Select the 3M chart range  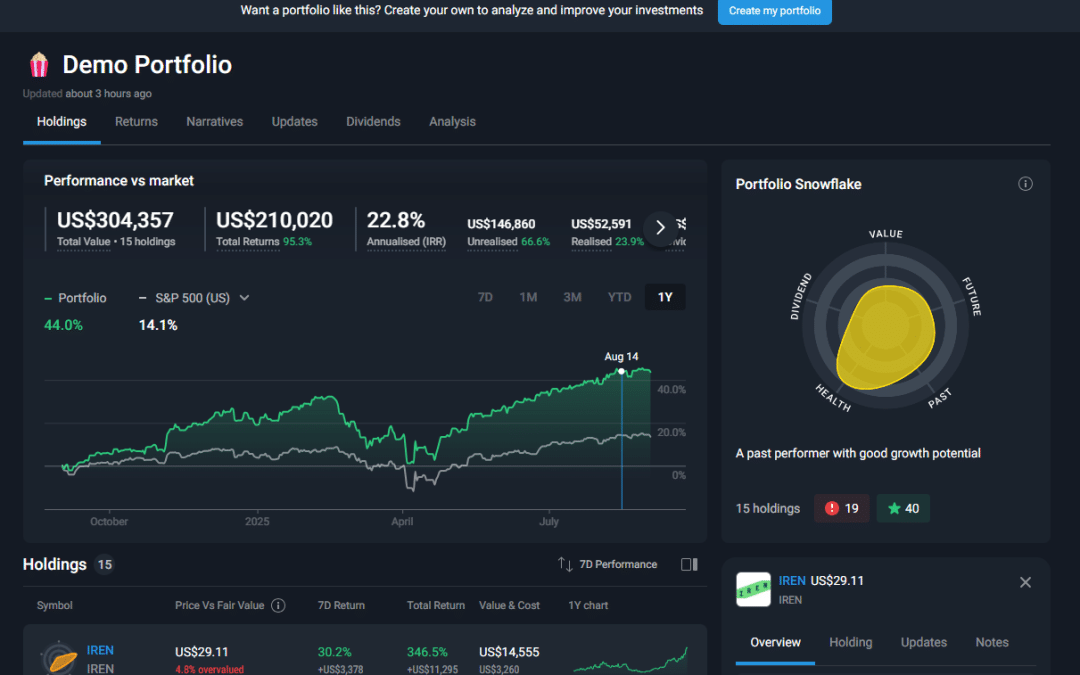(572, 298)
